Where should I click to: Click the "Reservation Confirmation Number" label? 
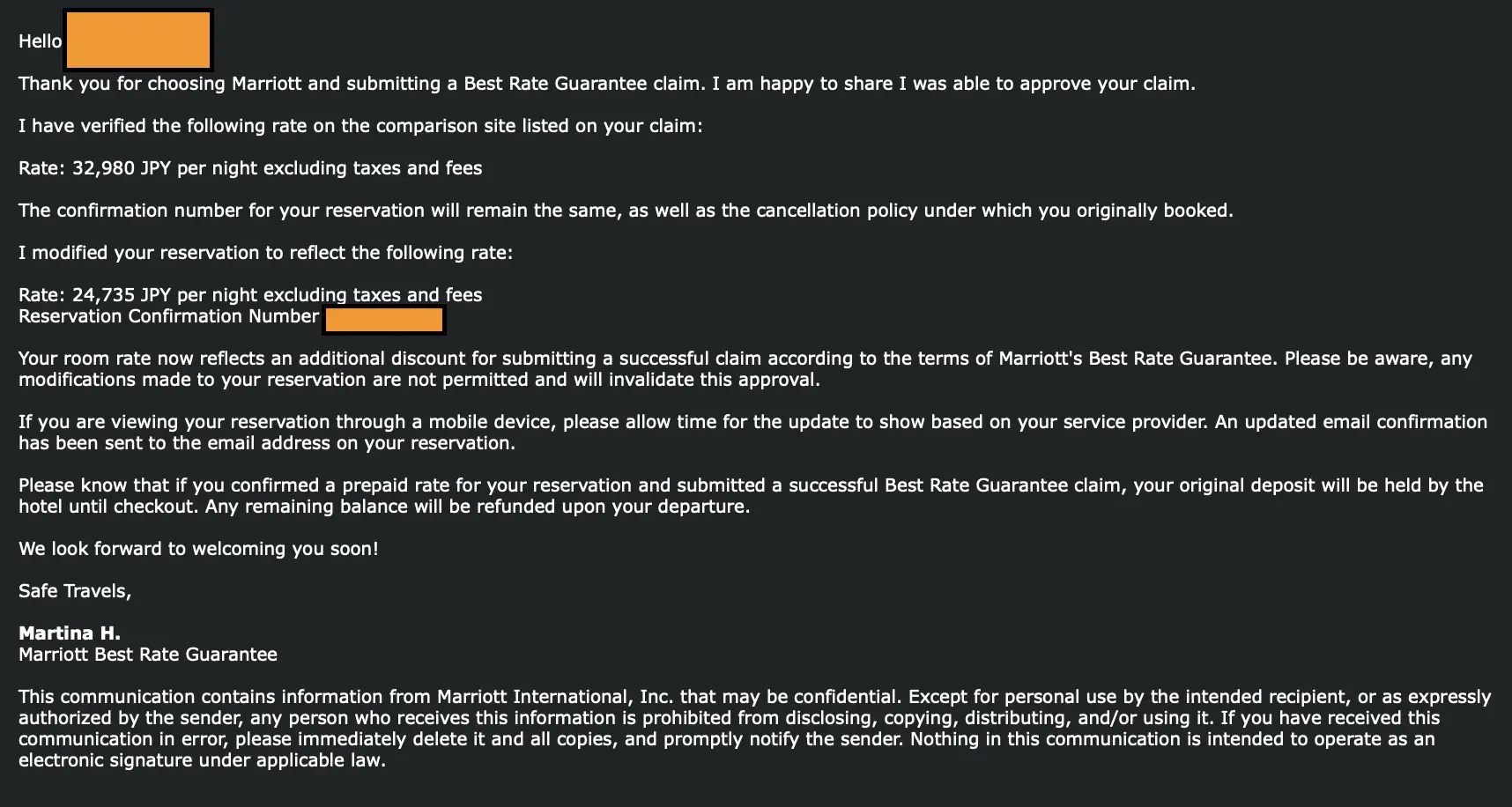(168, 316)
